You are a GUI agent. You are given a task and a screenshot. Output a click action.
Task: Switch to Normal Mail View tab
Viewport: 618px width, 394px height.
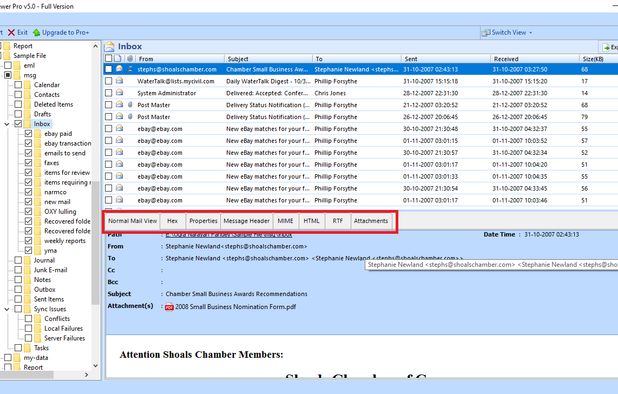click(132, 221)
